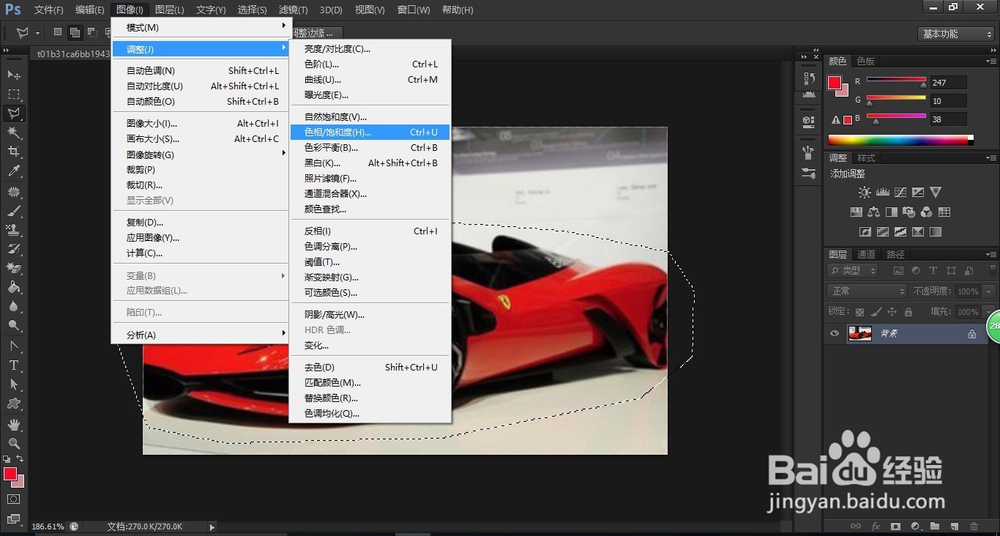
Task: Expand the 图像旋转(G) submenu
Action: coord(199,154)
